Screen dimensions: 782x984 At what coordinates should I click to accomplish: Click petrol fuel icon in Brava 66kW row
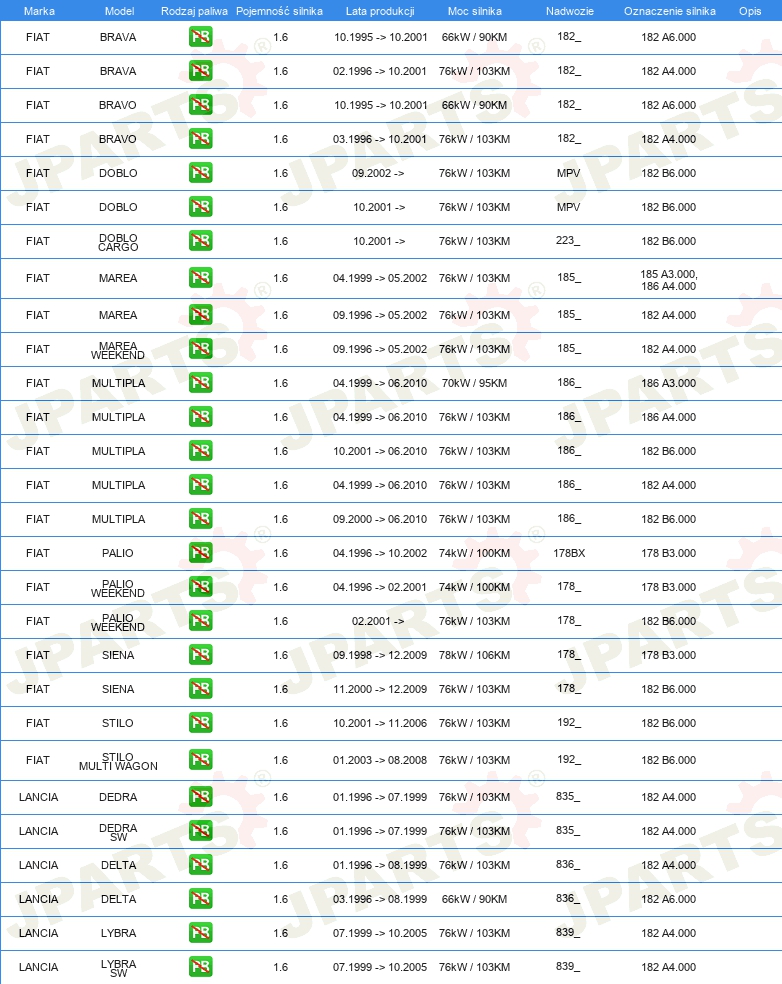point(200,37)
